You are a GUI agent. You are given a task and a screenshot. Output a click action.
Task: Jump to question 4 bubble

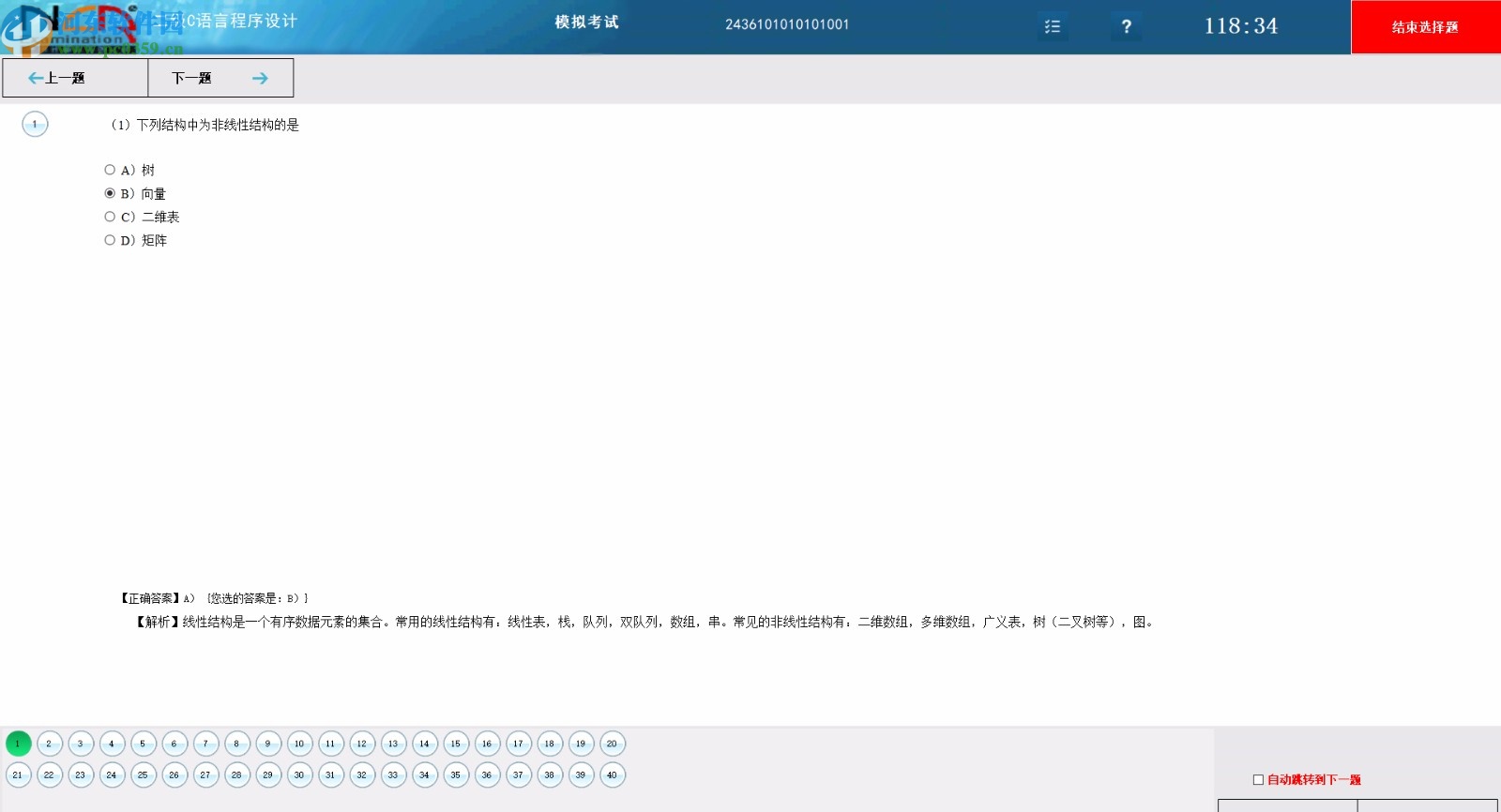point(113,744)
